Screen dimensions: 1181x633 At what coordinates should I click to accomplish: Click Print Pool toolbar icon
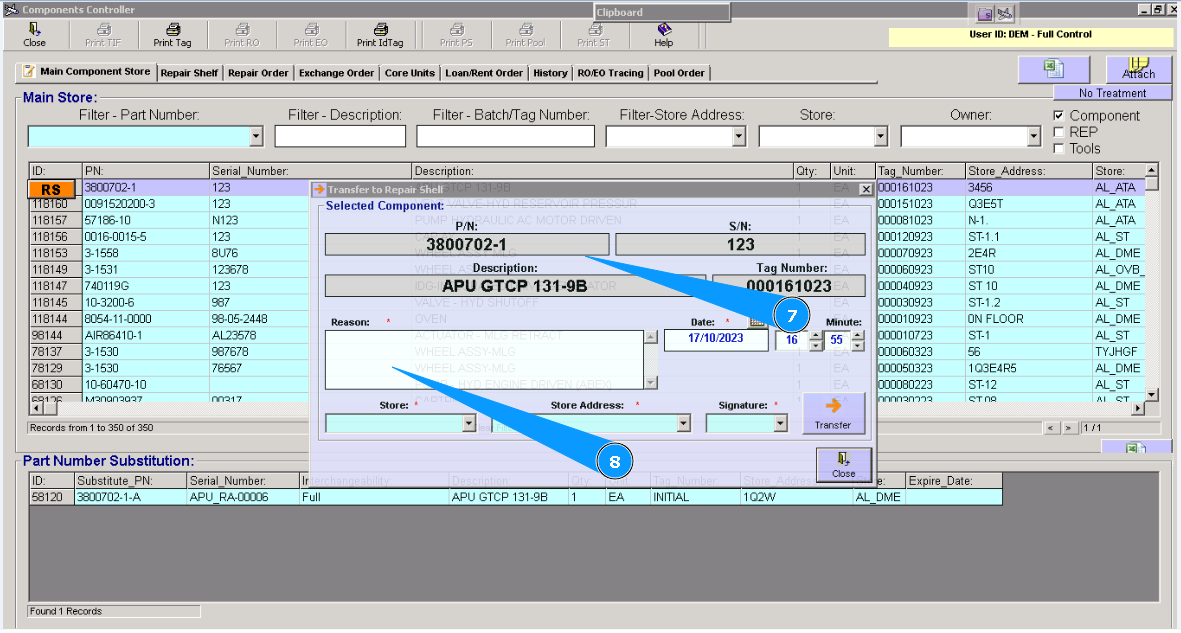525,35
